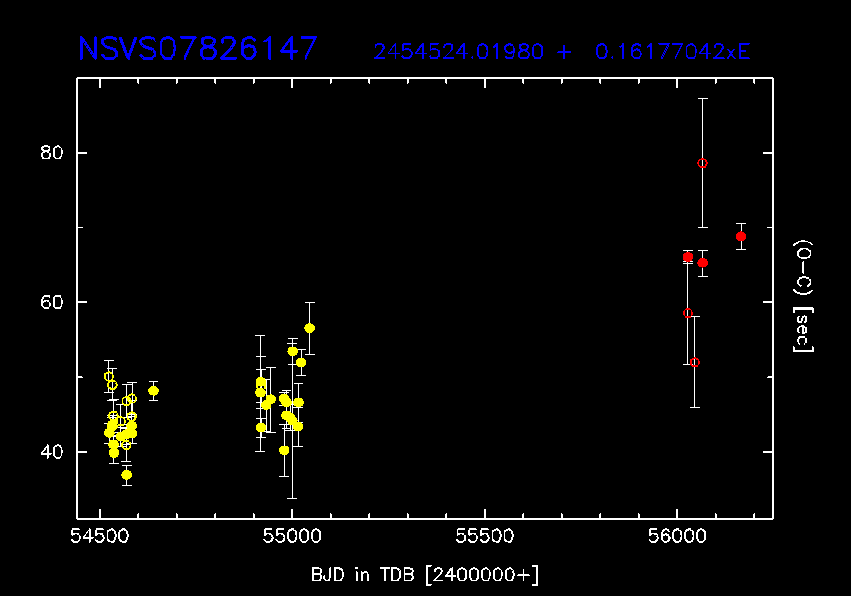The height and width of the screenshot is (596, 851).
Task: Click the x-axis label BJD in TDB
Action: [x=425, y=575]
